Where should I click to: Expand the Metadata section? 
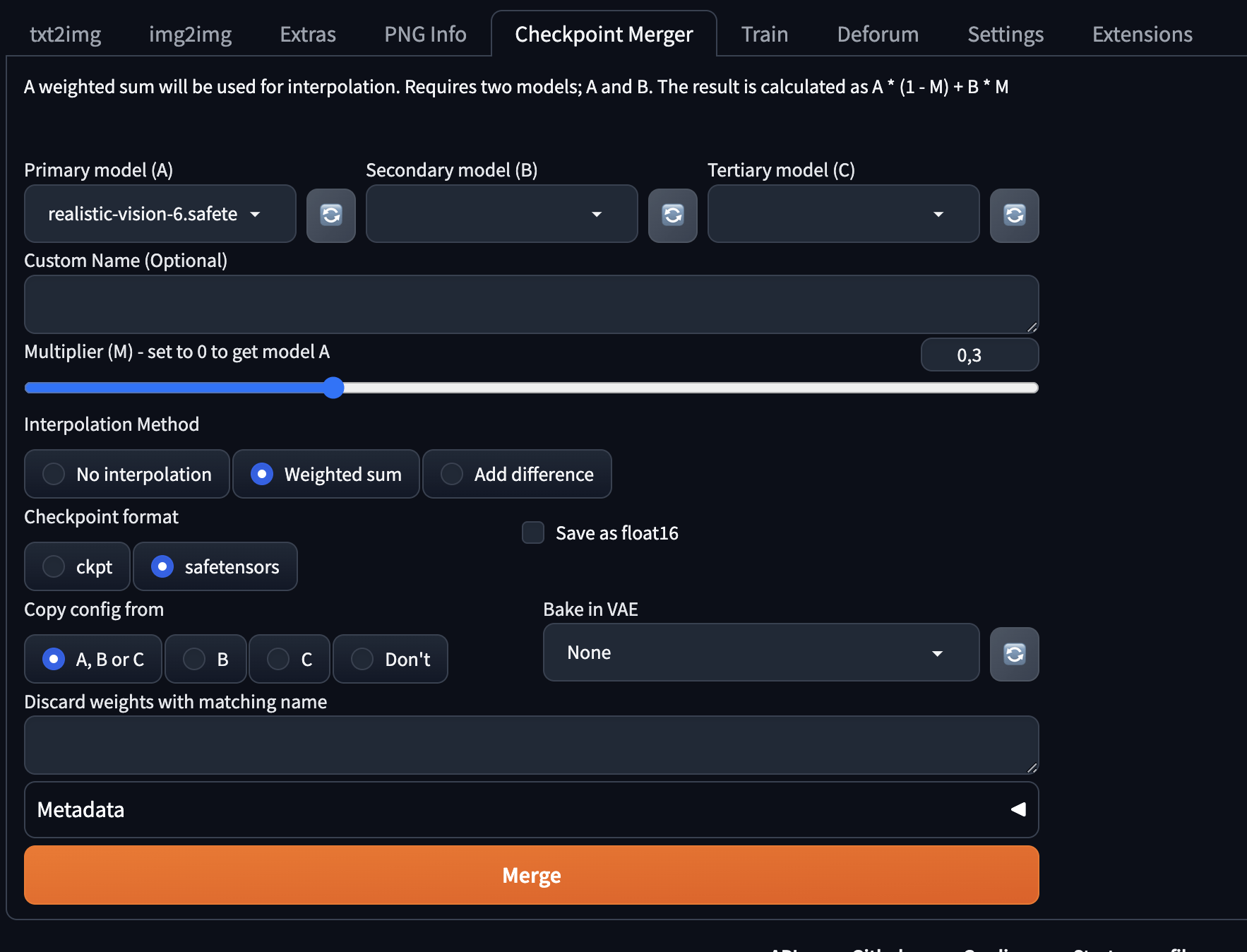[531, 809]
